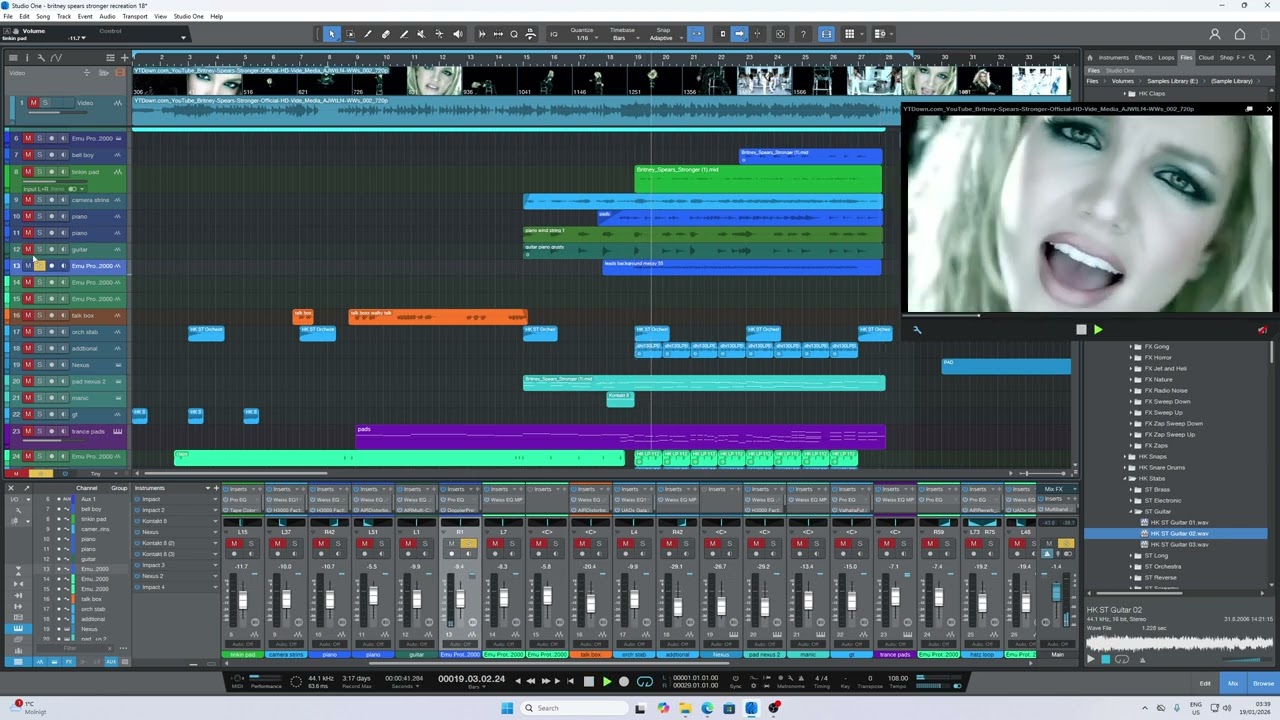Mute the piano track 10
Image resolution: width=1280 pixels, height=720 pixels.
point(28,216)
